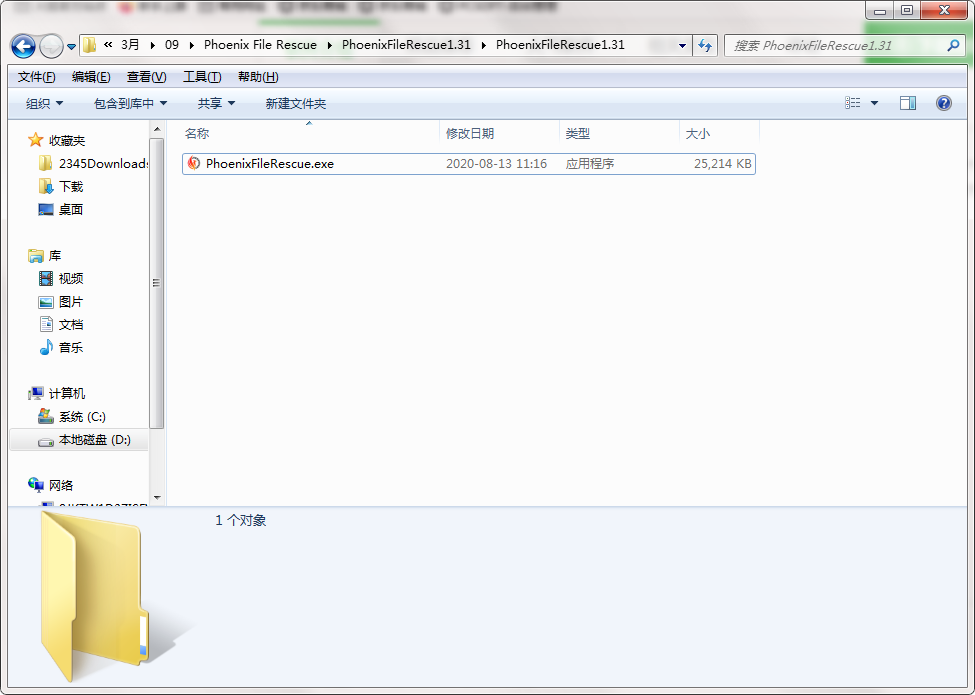The width and height of the screenshot is (975, 695).
Task: Open the 编辑(E) menu
Action: [91, 76]
